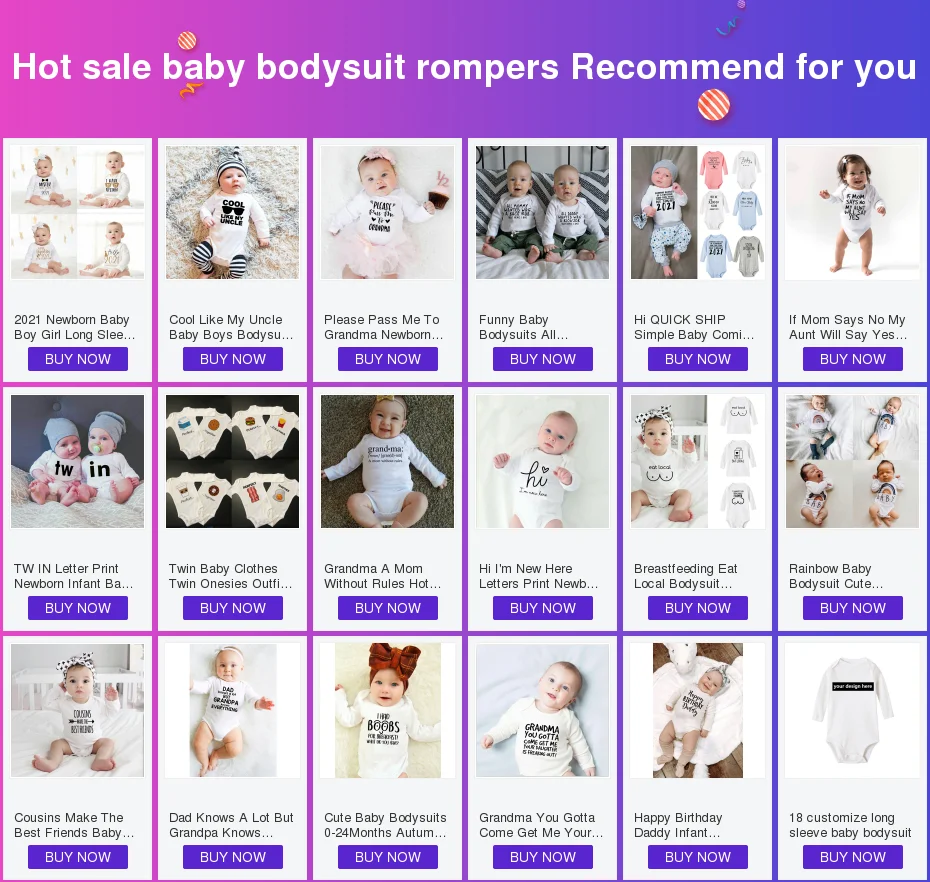Click BUY NOW under 2021 Newborn Baby
This screenshot has height=882, width=930.
tap(78, 359)
